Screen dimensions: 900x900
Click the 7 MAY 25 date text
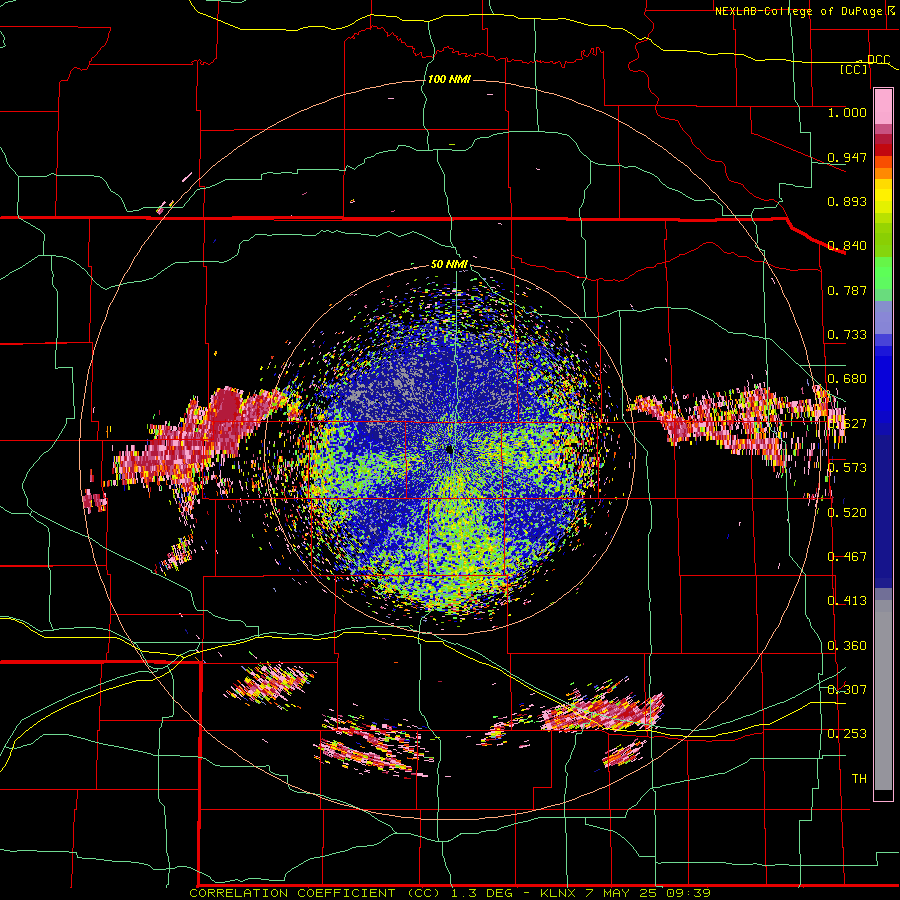[x=621, y=893]
